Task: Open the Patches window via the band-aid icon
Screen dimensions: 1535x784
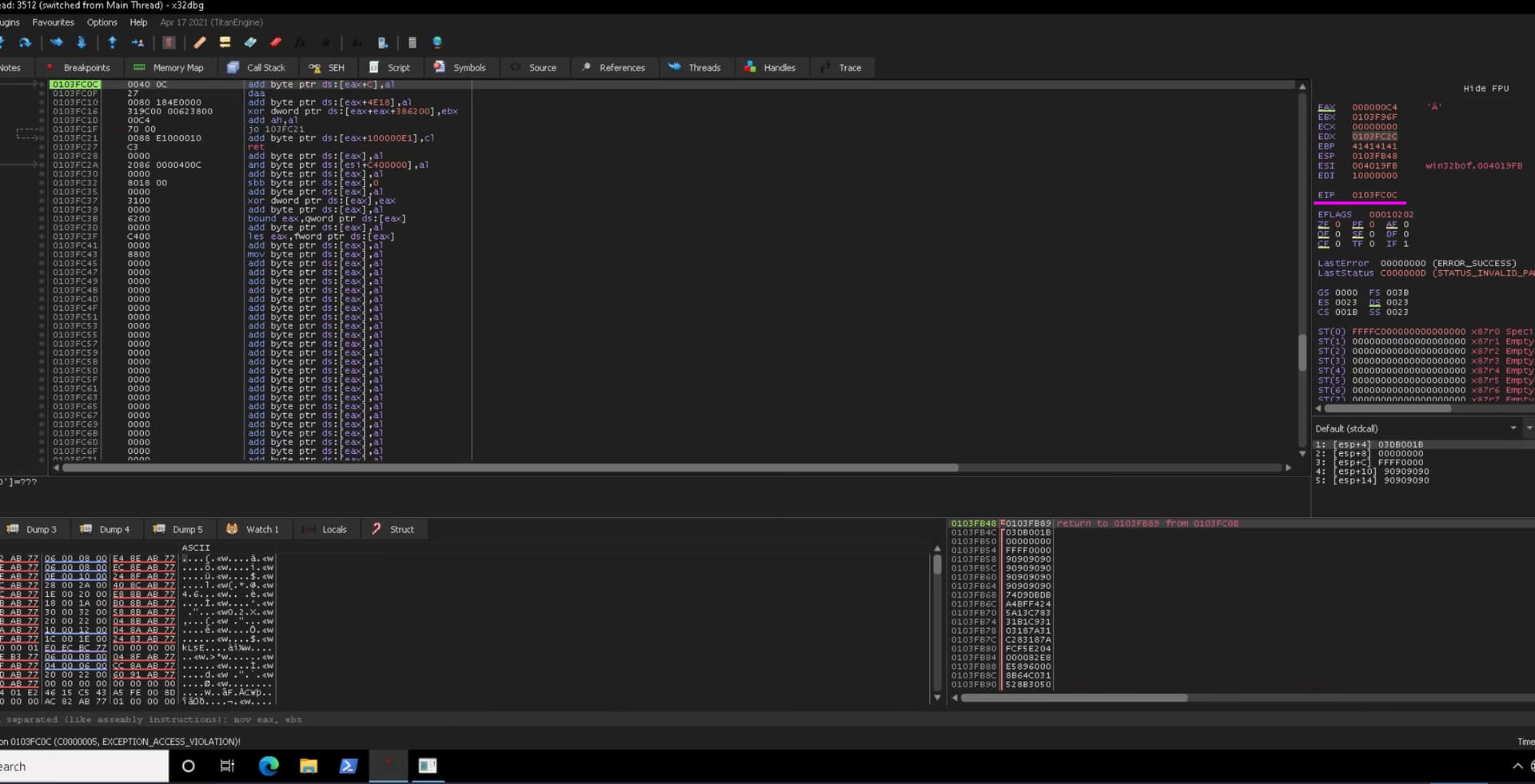Action: point(200,42)
